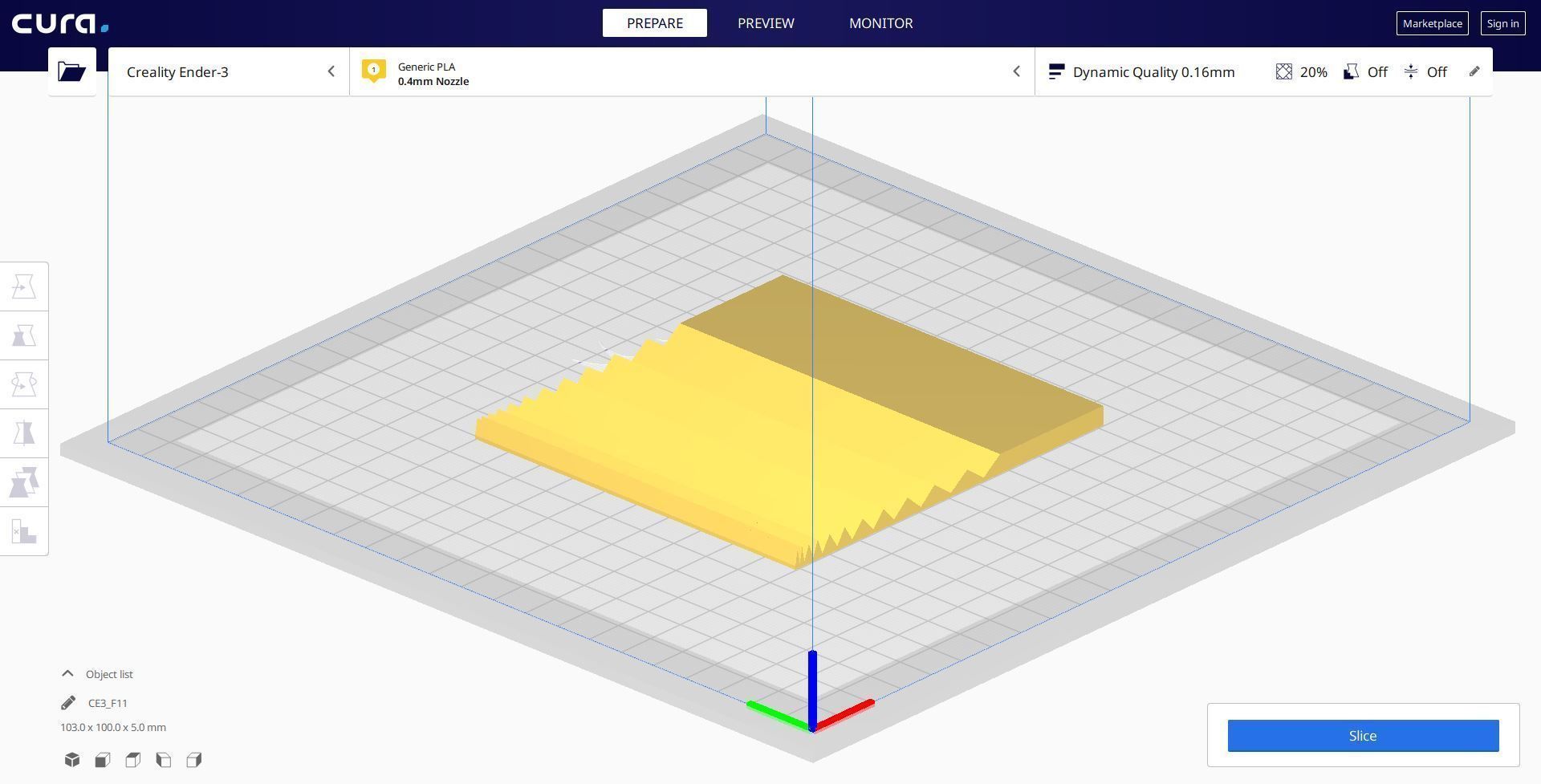This screenshot has height=784, width=1541.
Task: Click the Object list label
Action: click(x=109, y=674)
